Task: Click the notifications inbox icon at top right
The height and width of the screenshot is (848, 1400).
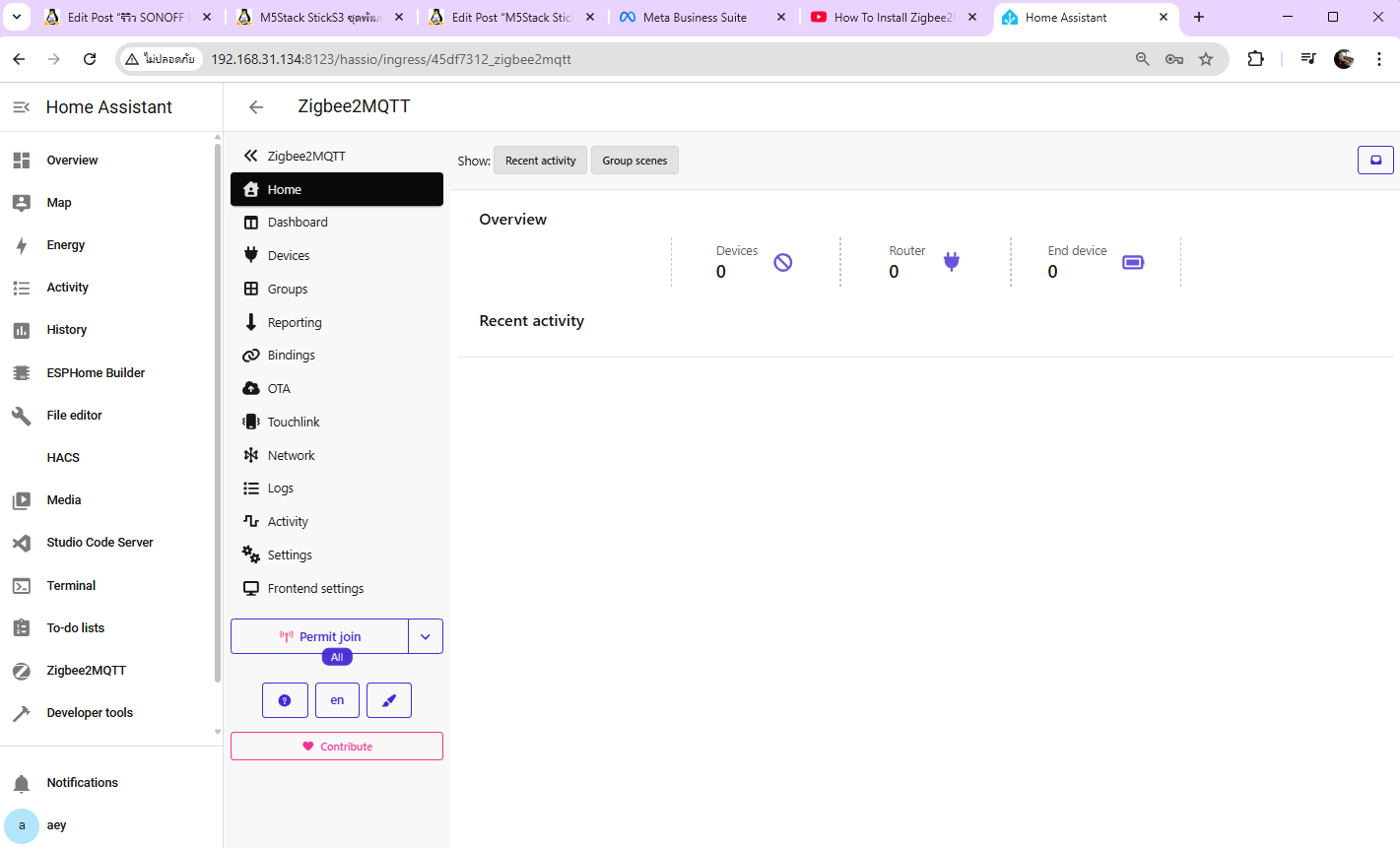Action: (1375, 161)
